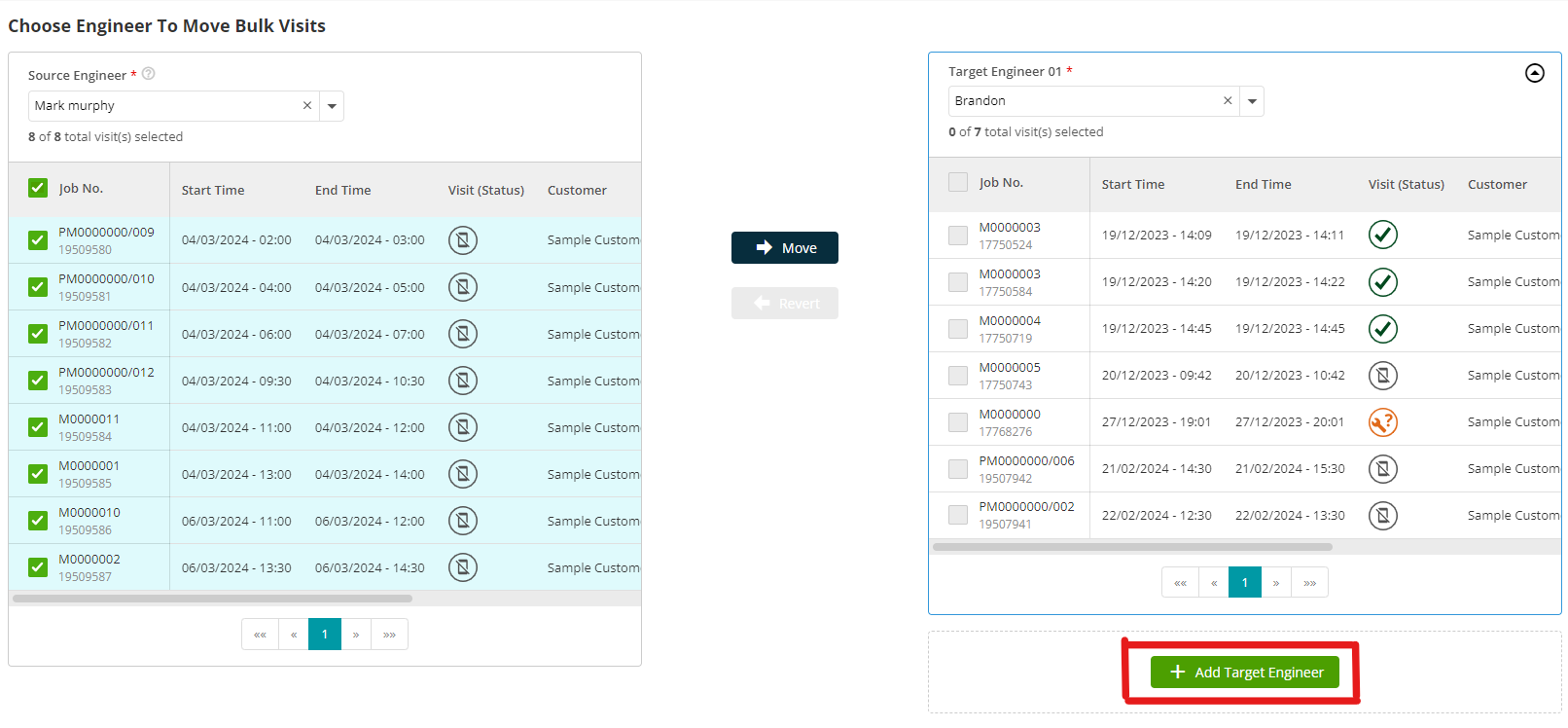Click Job No. header in target table
The width and height of the screenshot is (1568, 728).
pos(1001,182)
